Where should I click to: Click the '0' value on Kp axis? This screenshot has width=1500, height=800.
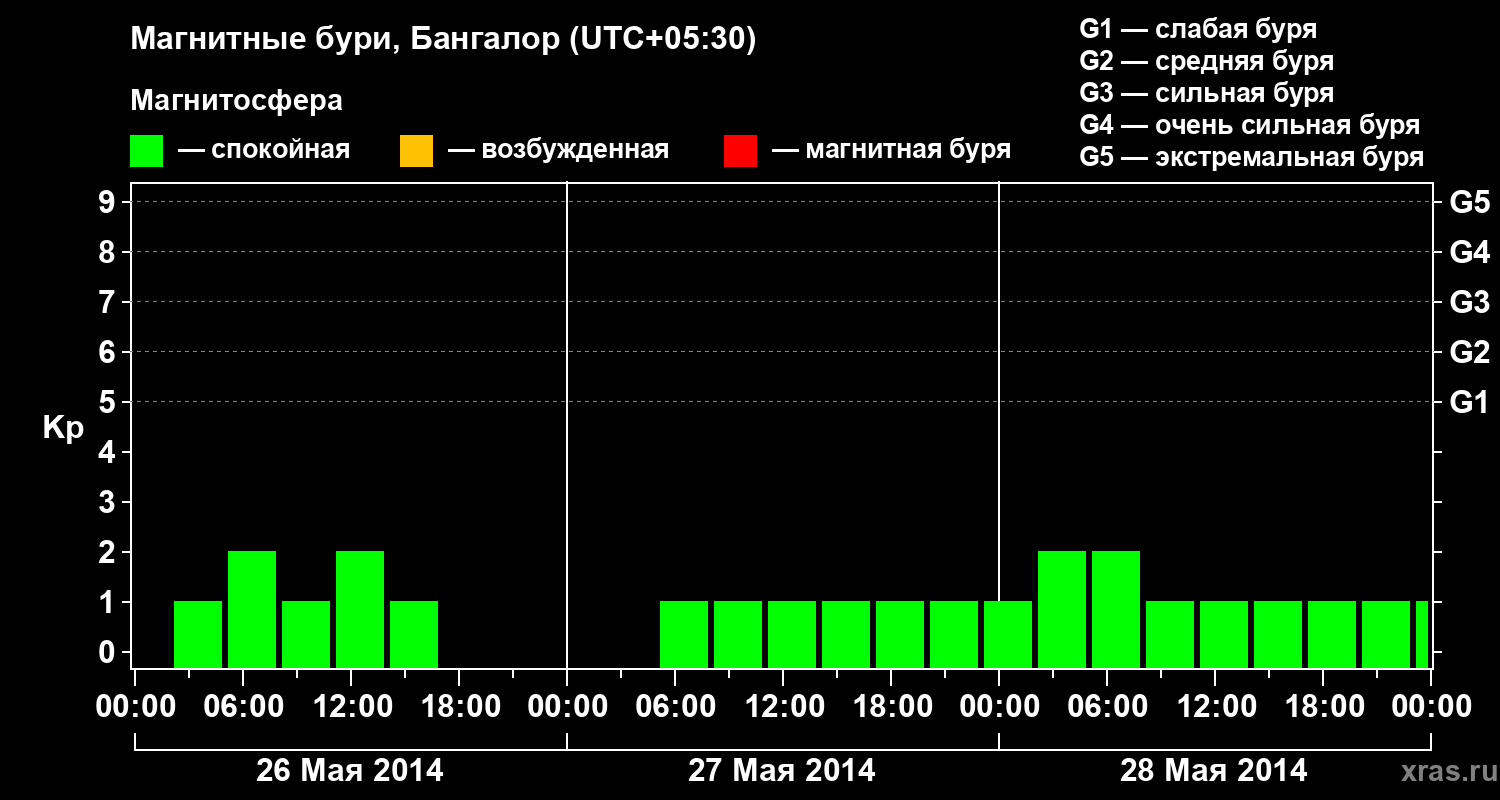click(x=109, y=652)
